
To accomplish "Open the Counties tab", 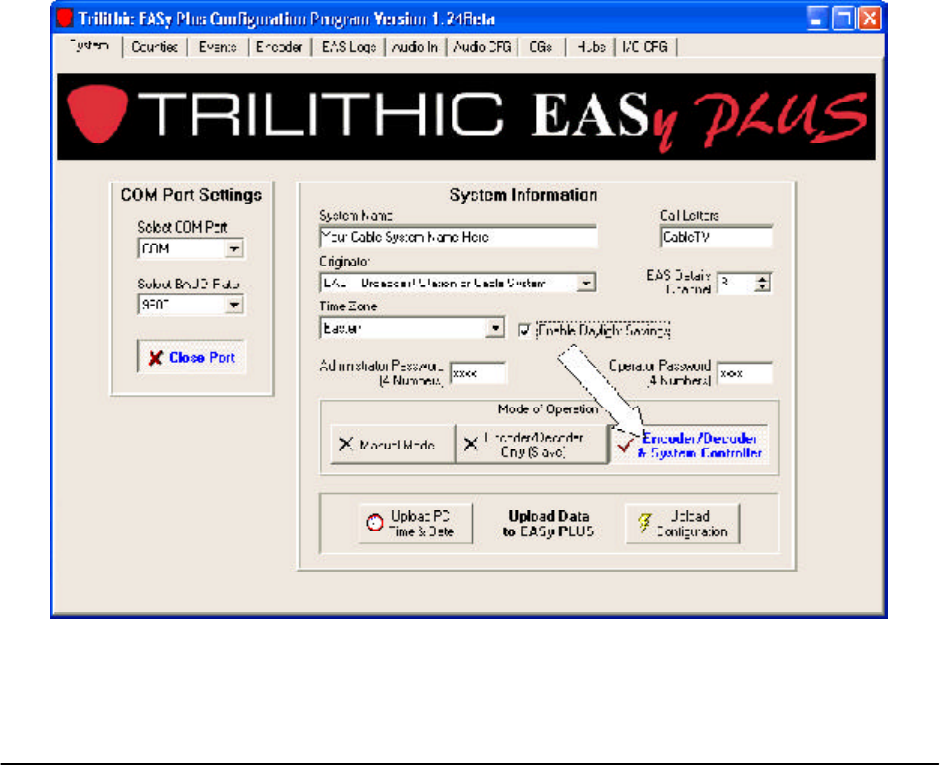I will (x=154, y=47).
